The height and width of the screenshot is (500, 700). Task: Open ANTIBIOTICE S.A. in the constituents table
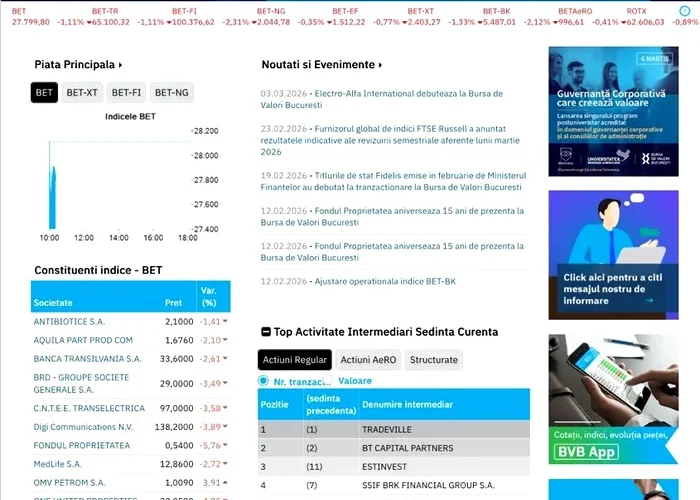coord(69,321)
